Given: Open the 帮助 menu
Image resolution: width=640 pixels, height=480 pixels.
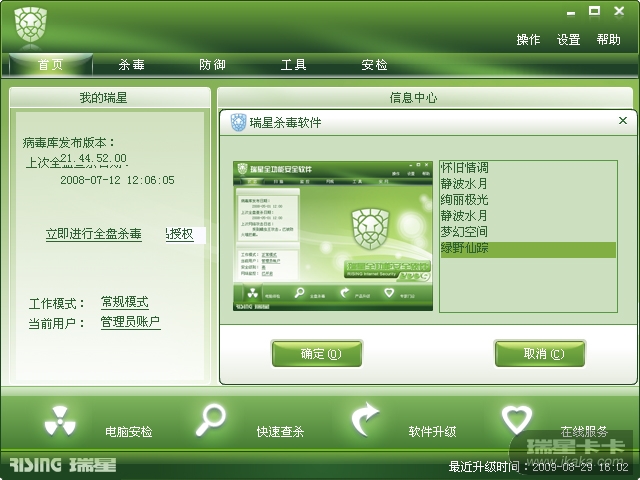Looking at the screenshot, I should click(608, 40).
